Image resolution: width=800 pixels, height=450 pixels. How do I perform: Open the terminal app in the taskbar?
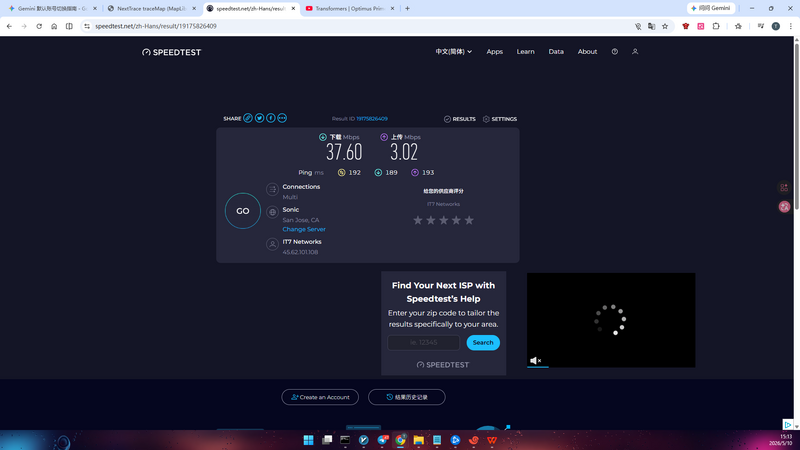pos(345,440)
